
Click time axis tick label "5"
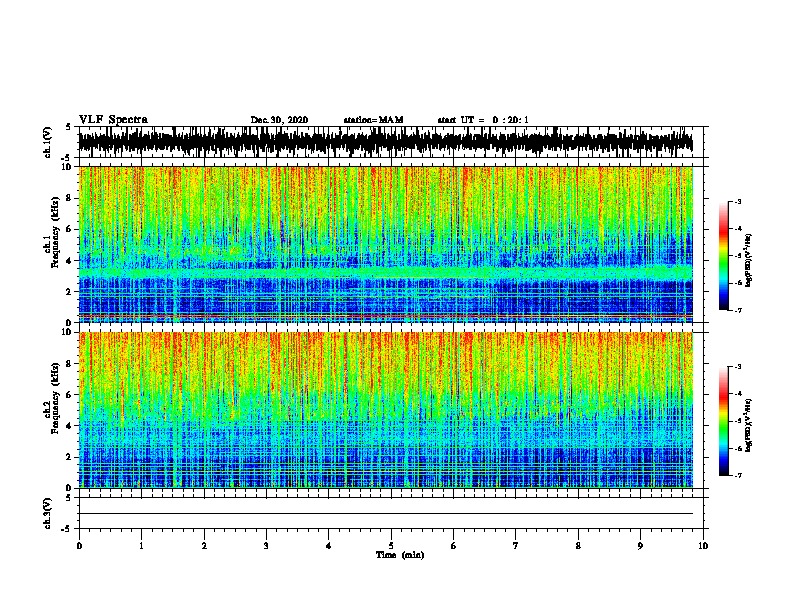(x=391, y=546)
